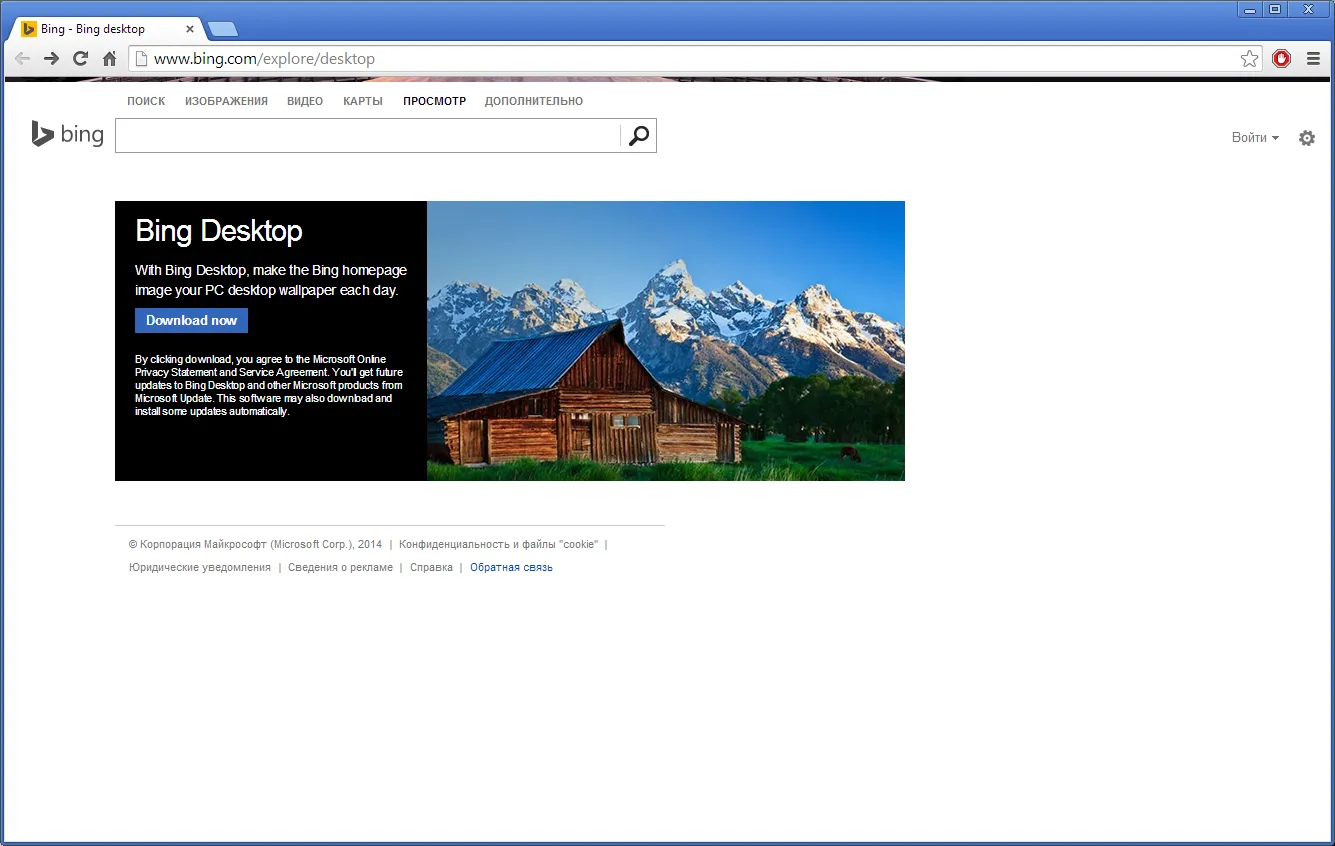The width and height of the screenshot is (1335, 846).
Task: Expand the Войти sign-in dropdown
Action: [1255, 138]
